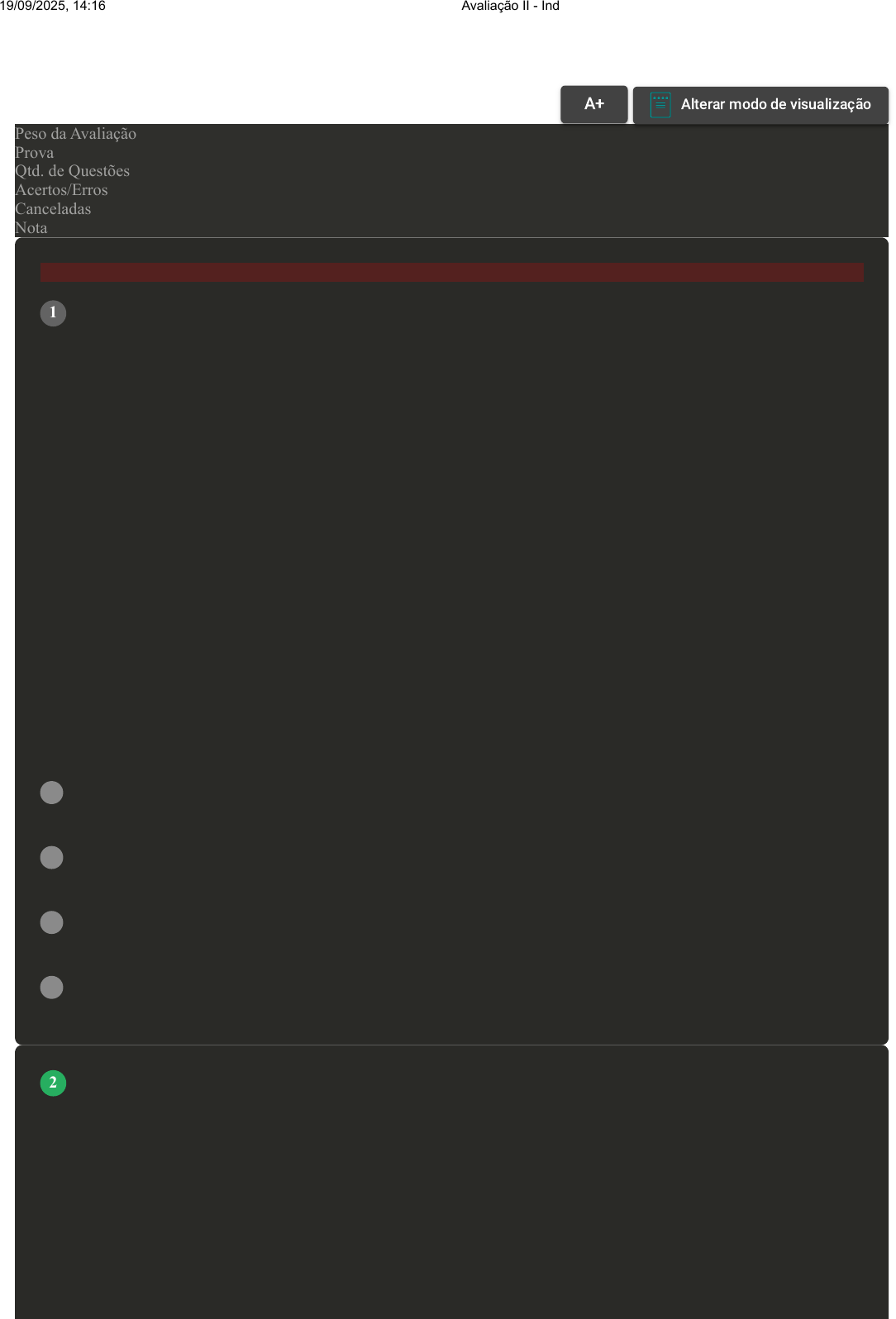Image resolution: width=896 pixels, height=1319 pixels.
Task: Click the Canceladas label
Action: pos(53,209)
